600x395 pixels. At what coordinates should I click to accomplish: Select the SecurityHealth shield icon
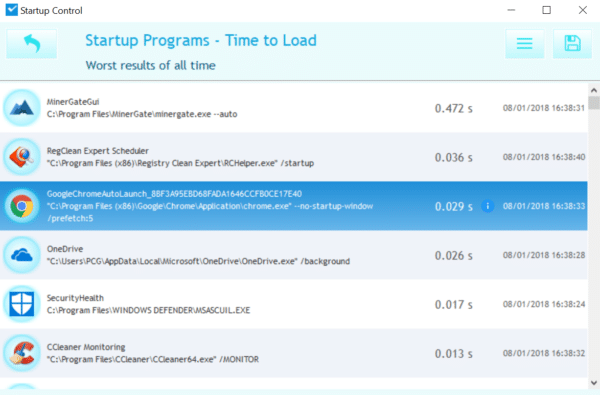22,304
